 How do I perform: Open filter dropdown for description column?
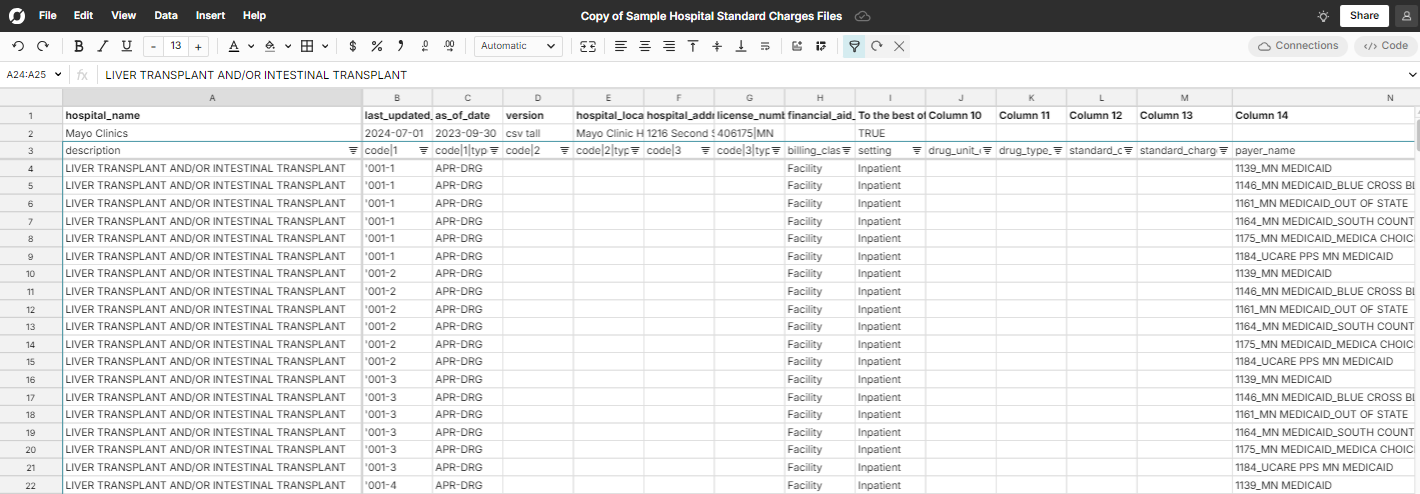pyautogui.click(x=353, y=150)
